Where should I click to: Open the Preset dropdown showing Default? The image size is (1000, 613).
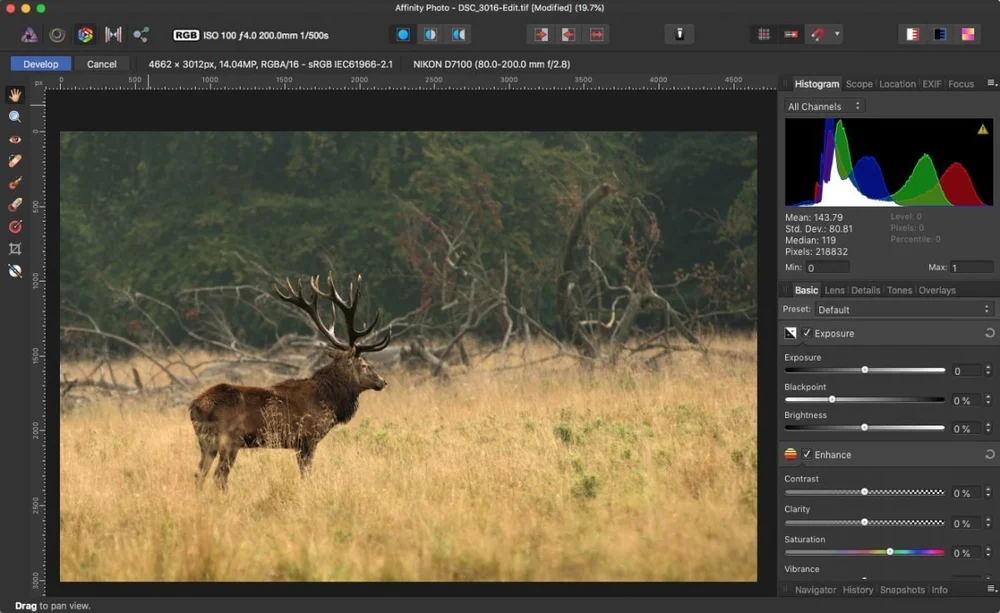coord(905,309)
